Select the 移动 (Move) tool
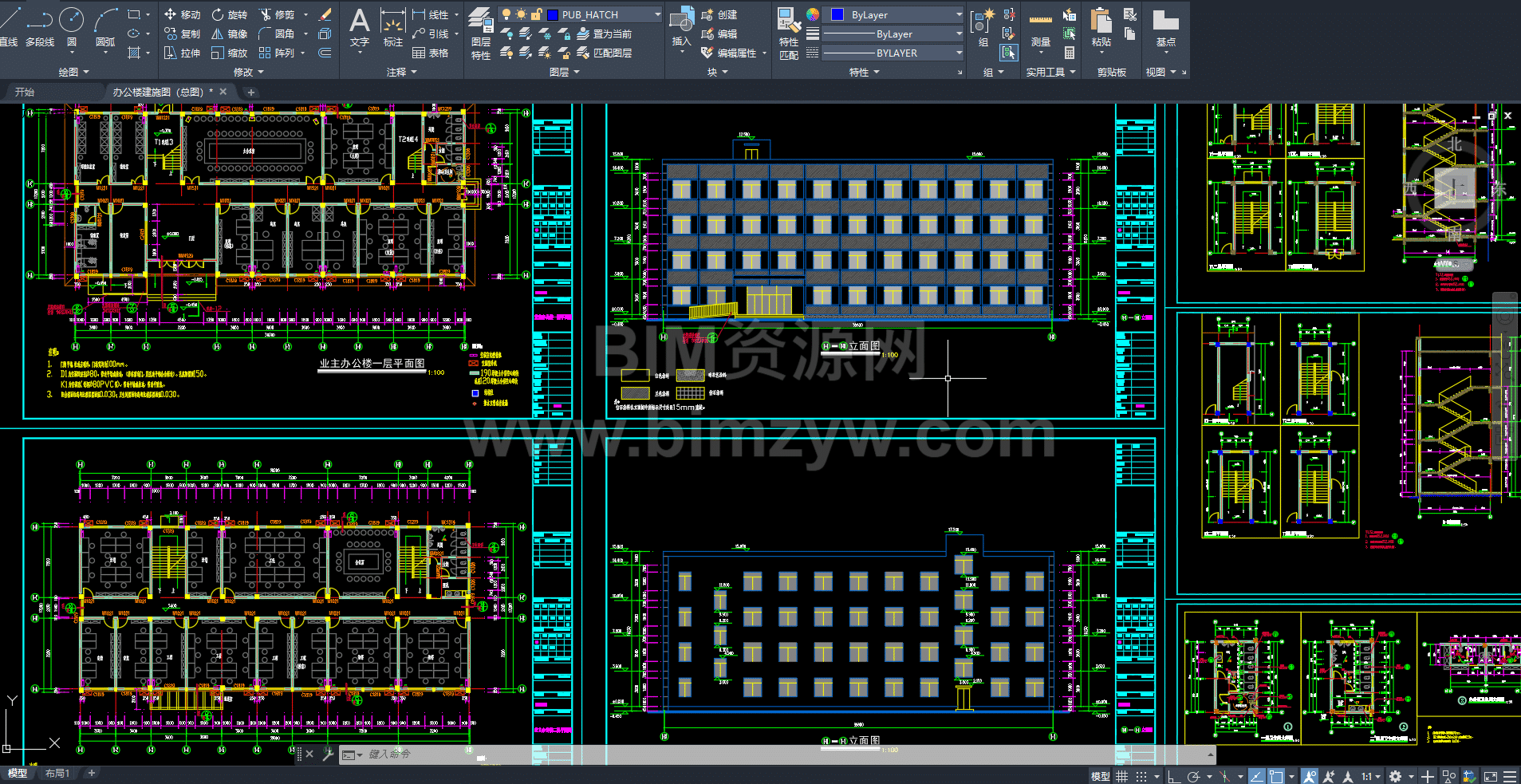 click(x=182, y=14)
